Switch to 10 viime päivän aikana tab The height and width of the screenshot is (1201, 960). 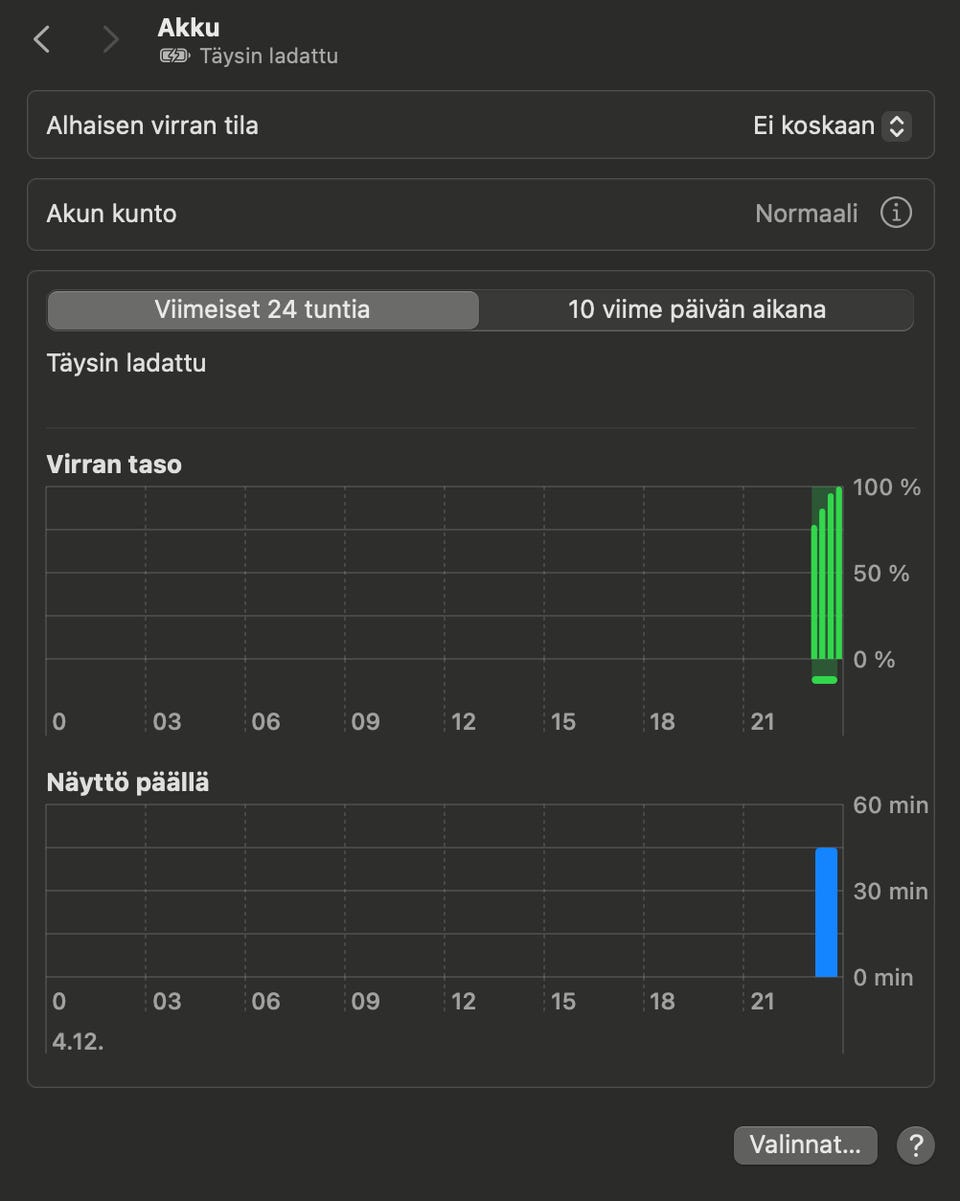(696, 310)
